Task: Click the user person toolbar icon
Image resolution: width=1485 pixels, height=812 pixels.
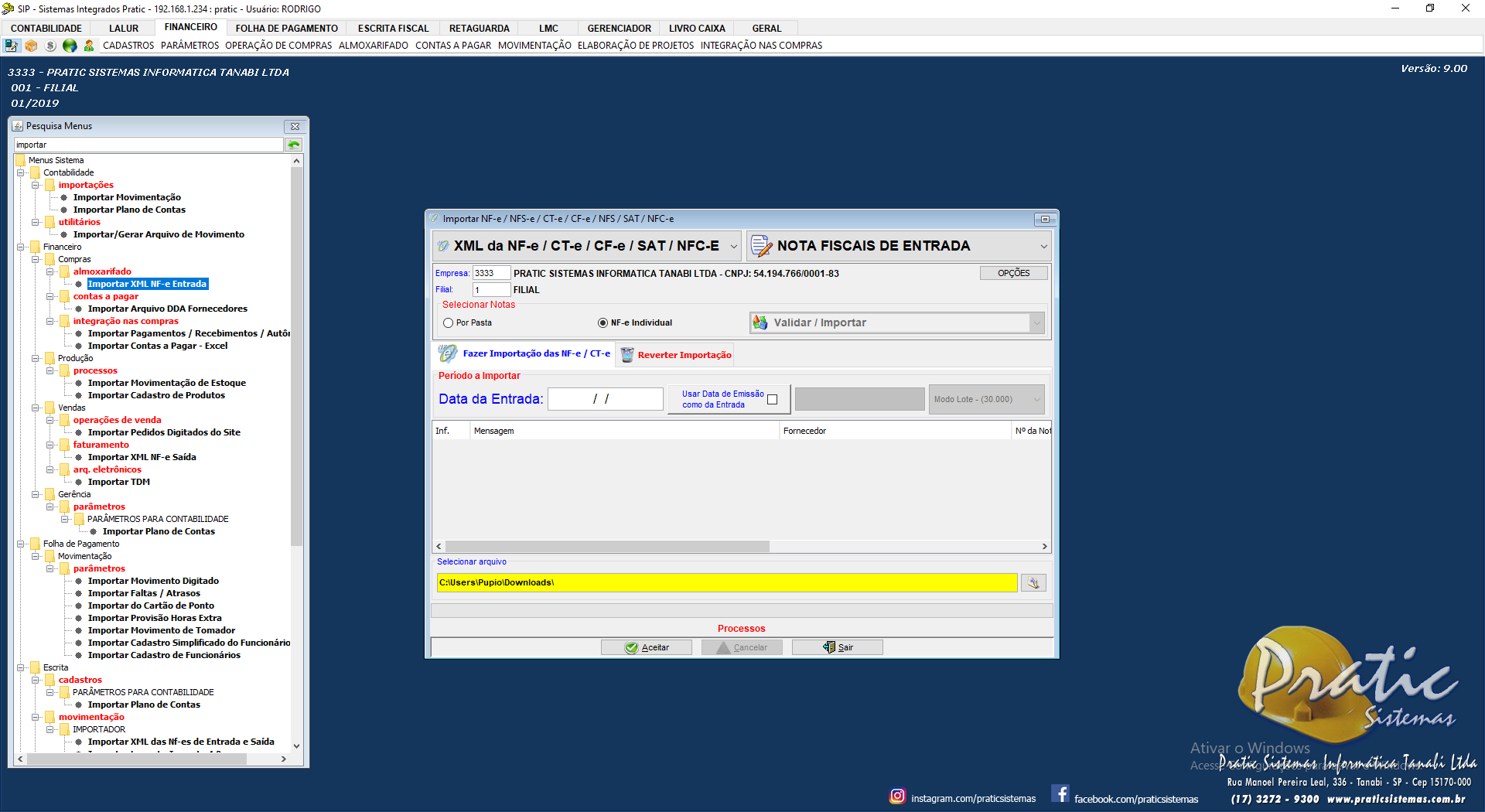Action: 89,46
